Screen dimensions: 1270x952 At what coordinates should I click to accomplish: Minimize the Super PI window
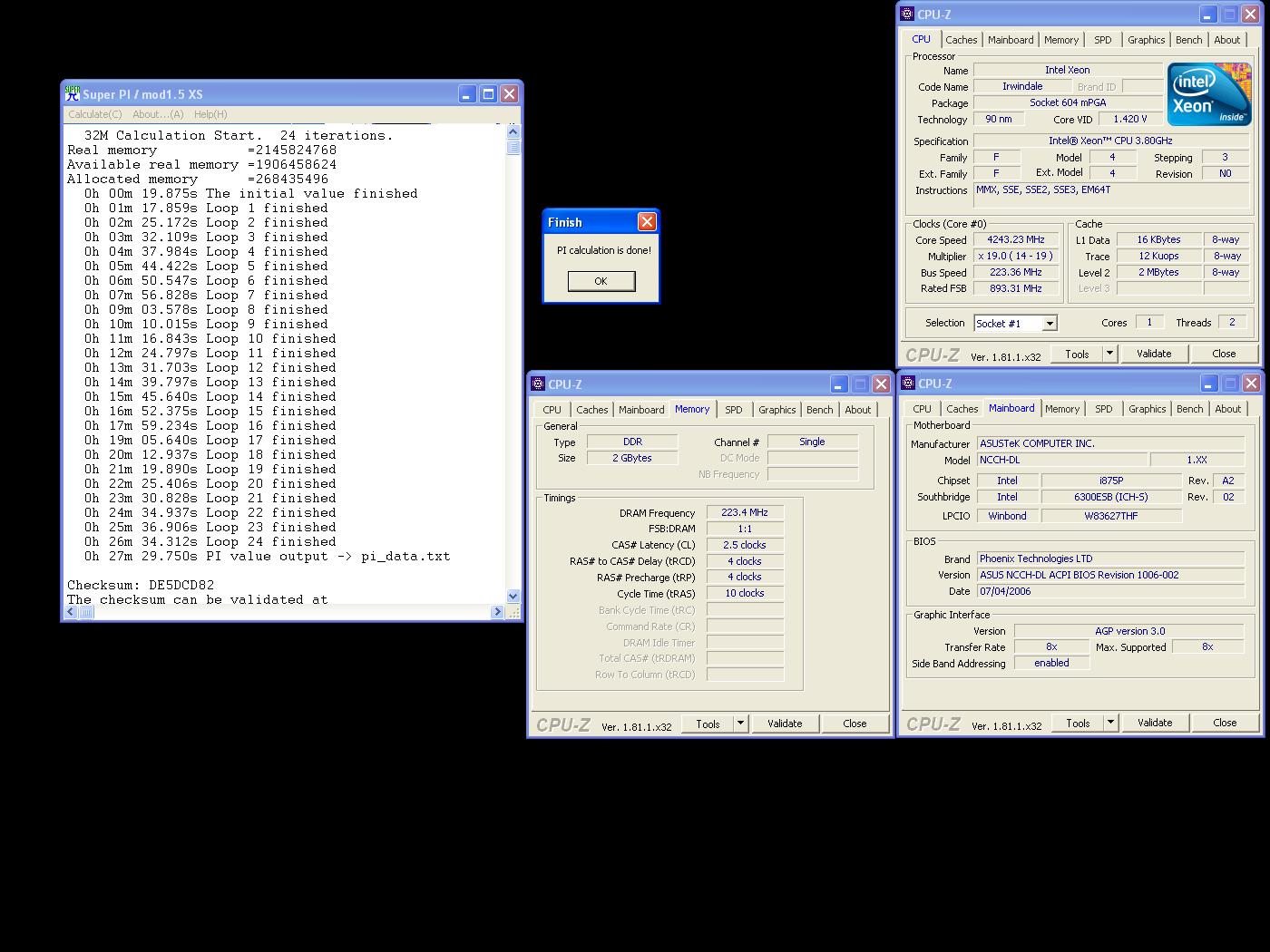coord(466,93)
